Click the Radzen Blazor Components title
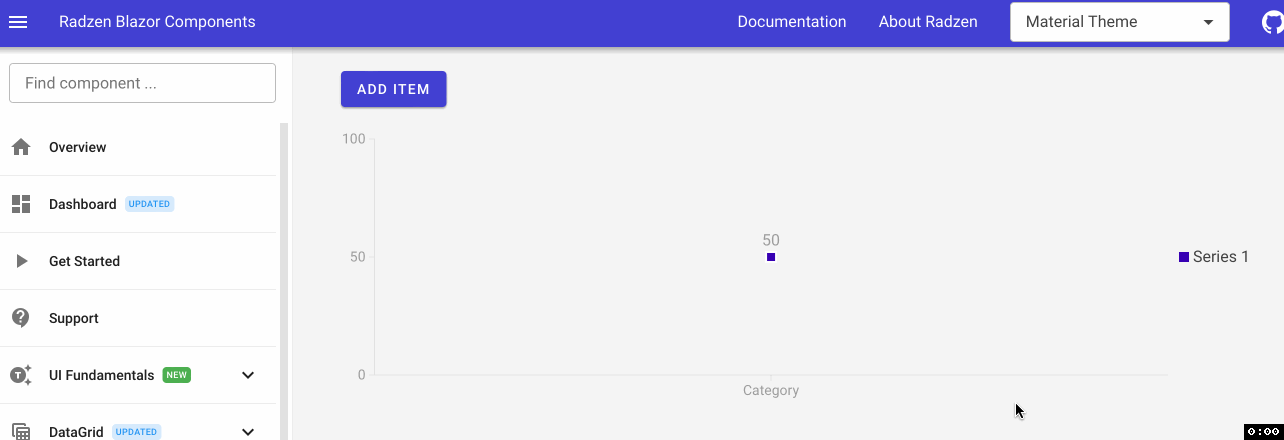The width and height of the screenshot is (1284, 440). [157, 22]
